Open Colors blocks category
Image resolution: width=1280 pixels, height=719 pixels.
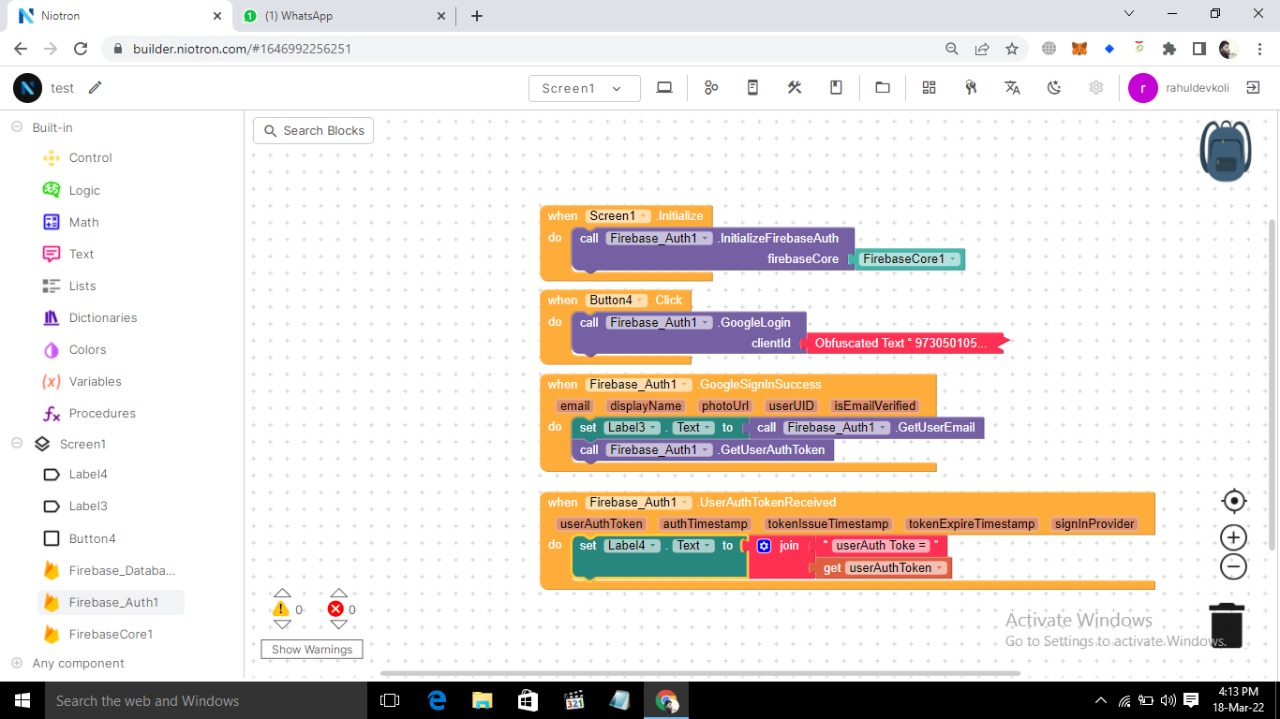coord(87,350)
